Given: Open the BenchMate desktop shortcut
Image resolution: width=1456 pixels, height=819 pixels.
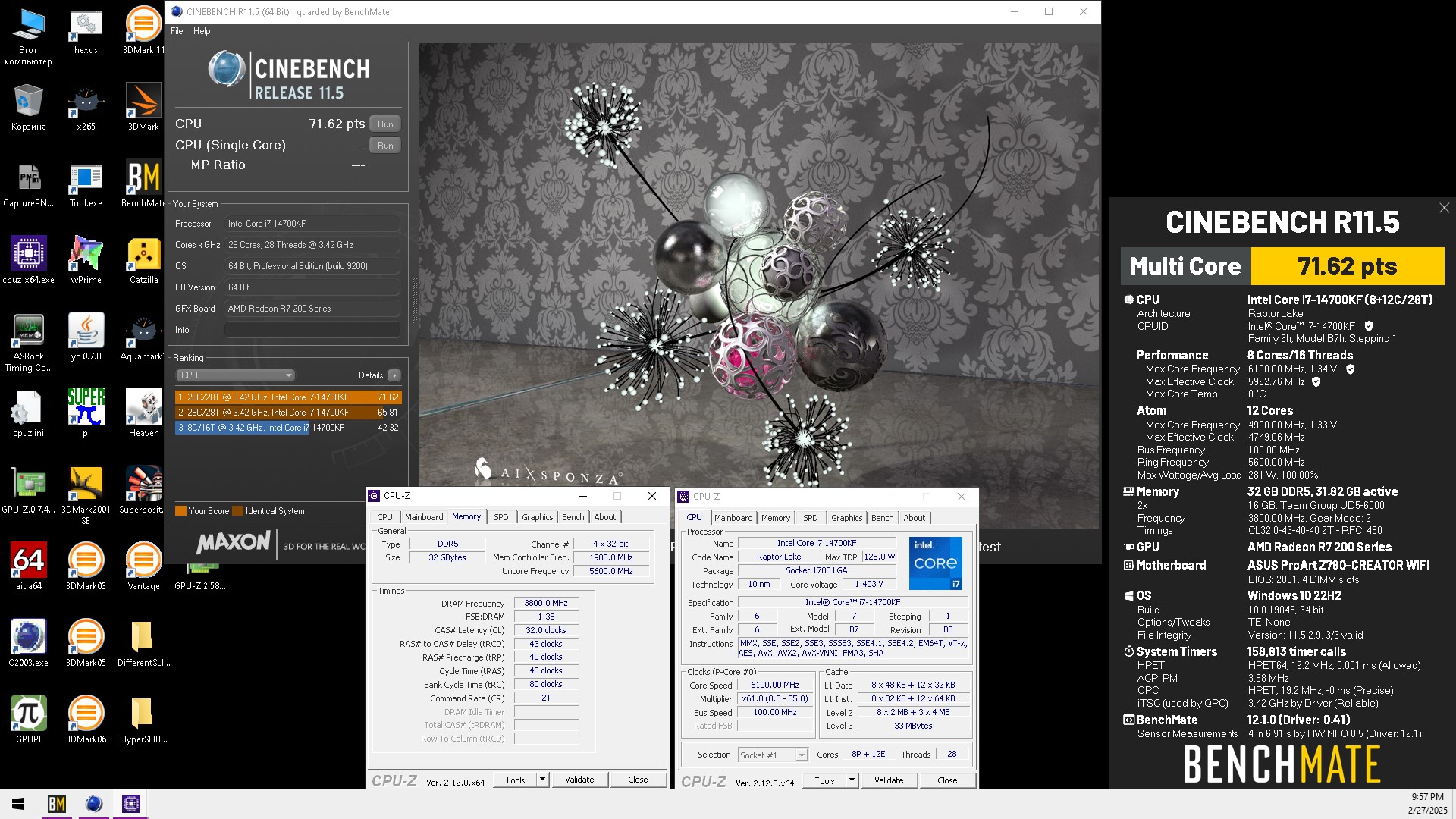Looking at the screenshot, I should point(143,184).
